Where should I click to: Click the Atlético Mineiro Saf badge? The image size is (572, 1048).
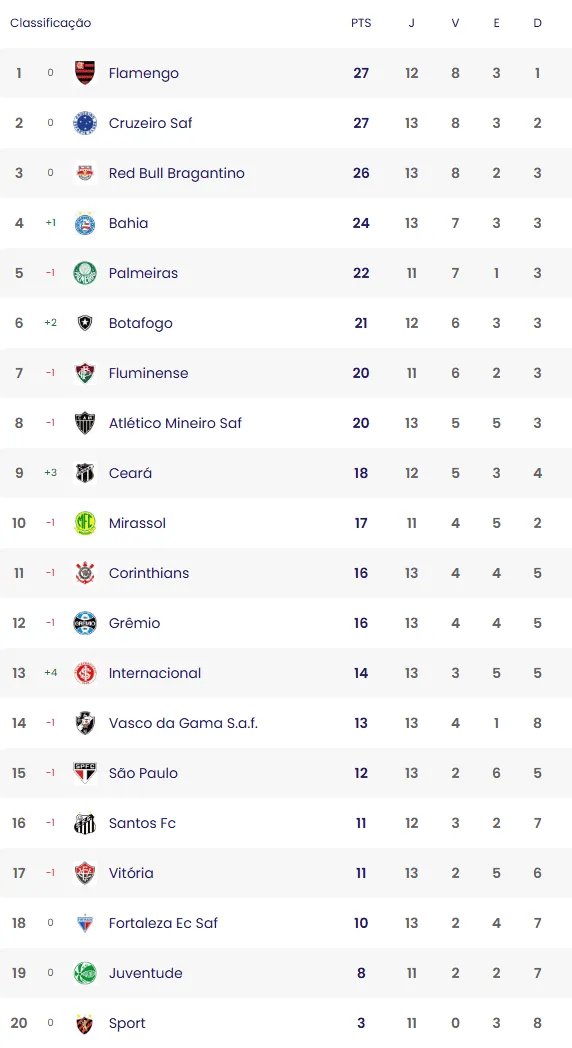[x=85, y=423]
